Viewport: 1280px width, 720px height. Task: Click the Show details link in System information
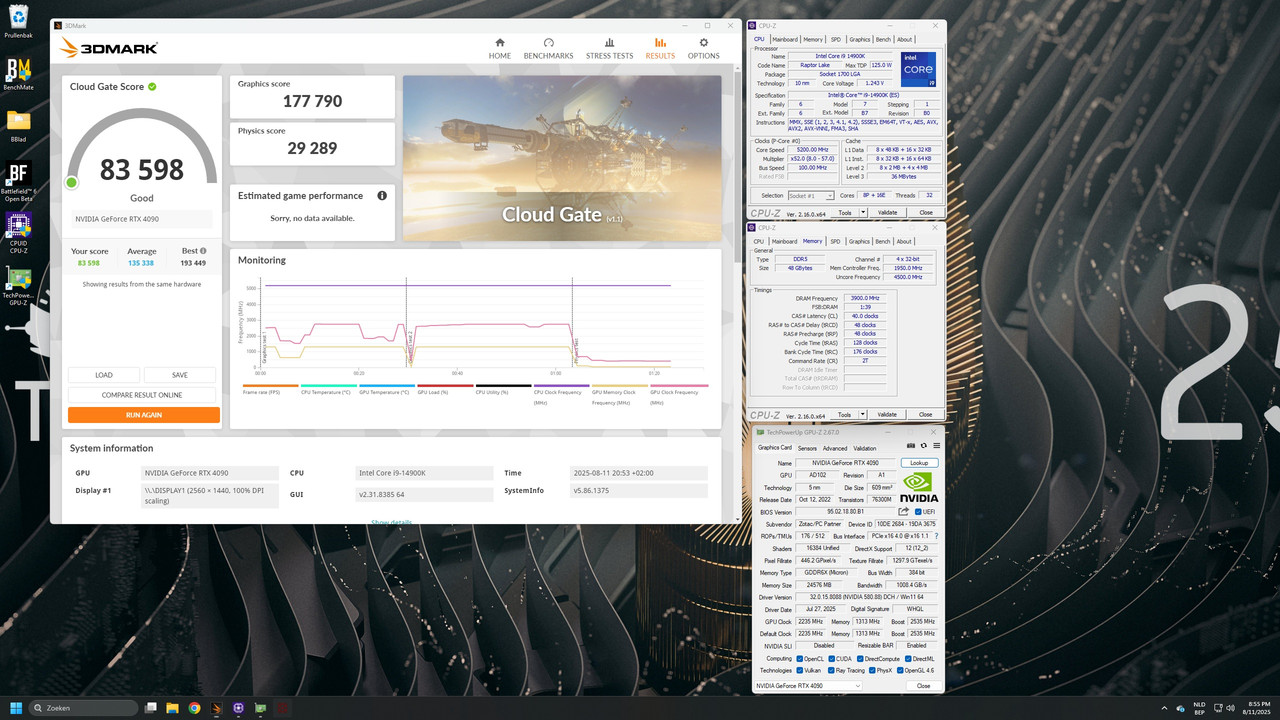click(x=391, y=521)
